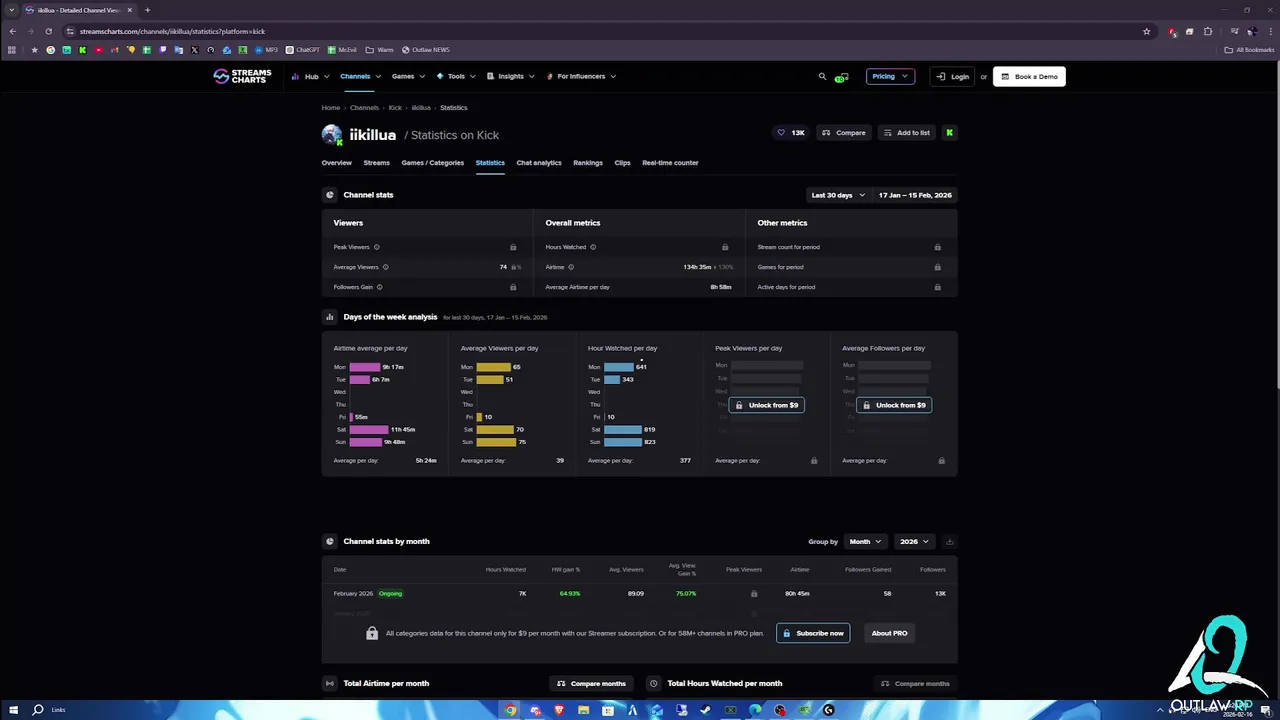Viewport: 1280px width, 720px height.
Task: Open the 2026 year dropdown
Action: click(914, 541)
